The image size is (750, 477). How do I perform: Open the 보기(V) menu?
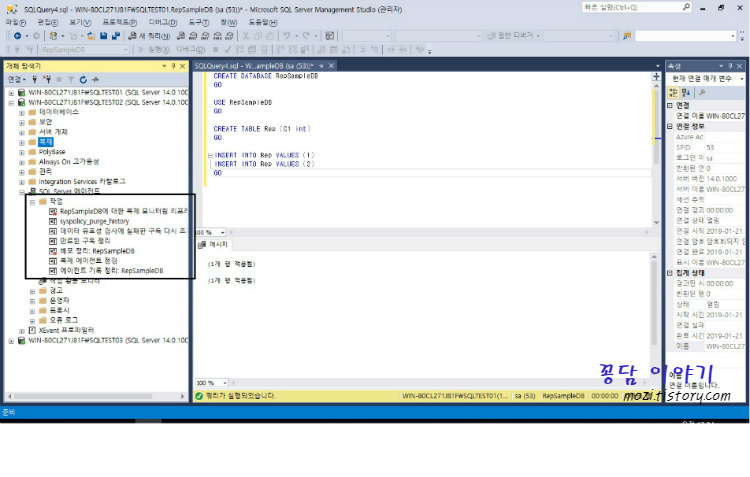[80, 22]
